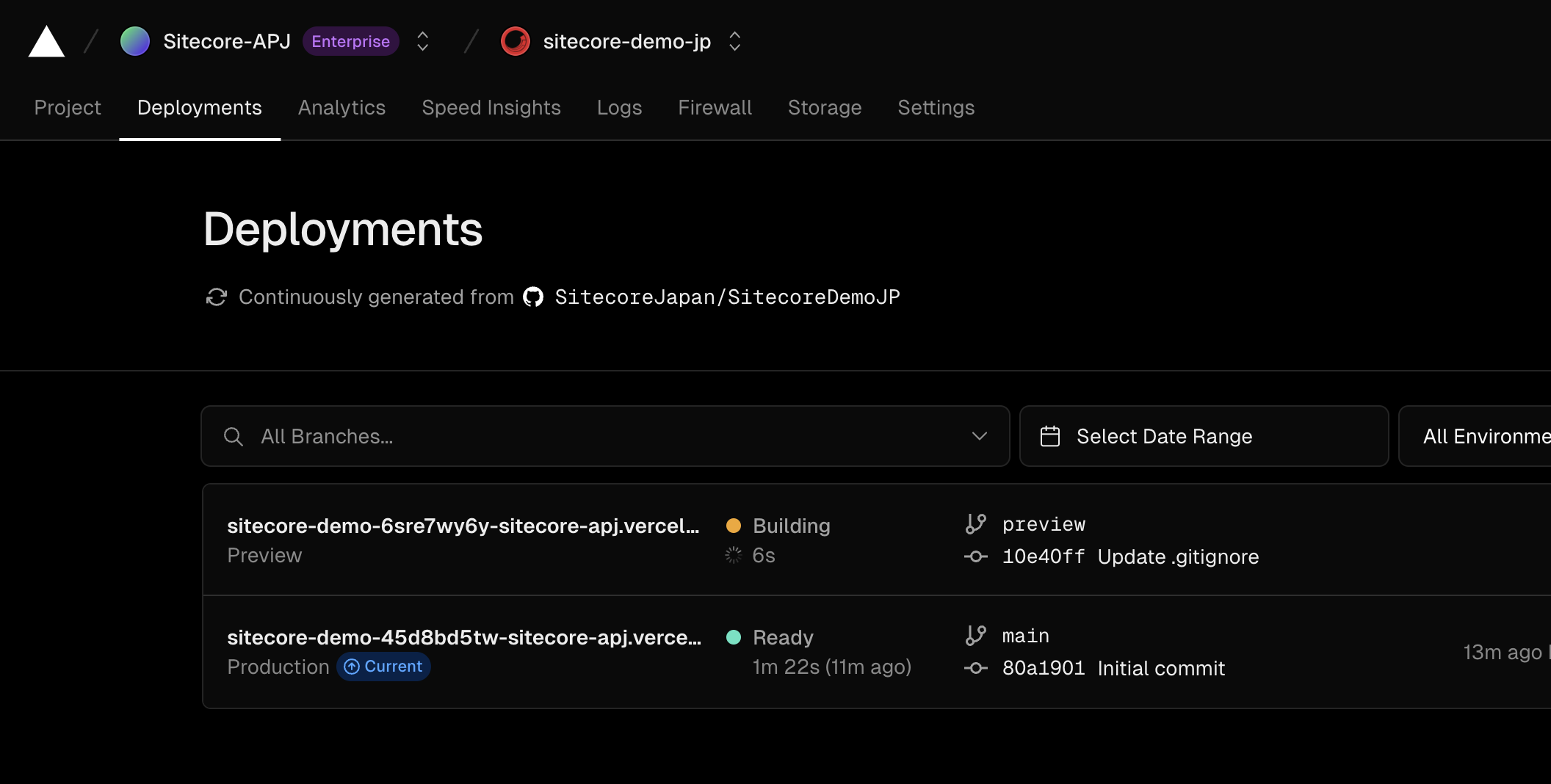The image size is (1551, 784).
Task: Click the calendar icon in date range
Action: click(1050, 436)
